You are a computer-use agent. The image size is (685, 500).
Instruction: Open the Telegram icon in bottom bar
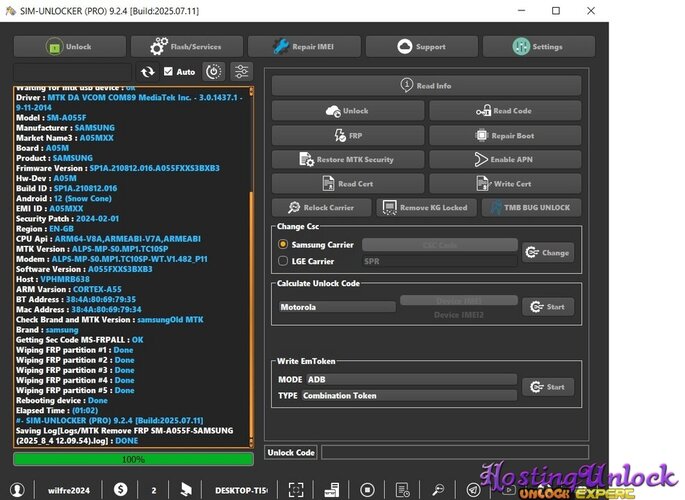(473, 490)
